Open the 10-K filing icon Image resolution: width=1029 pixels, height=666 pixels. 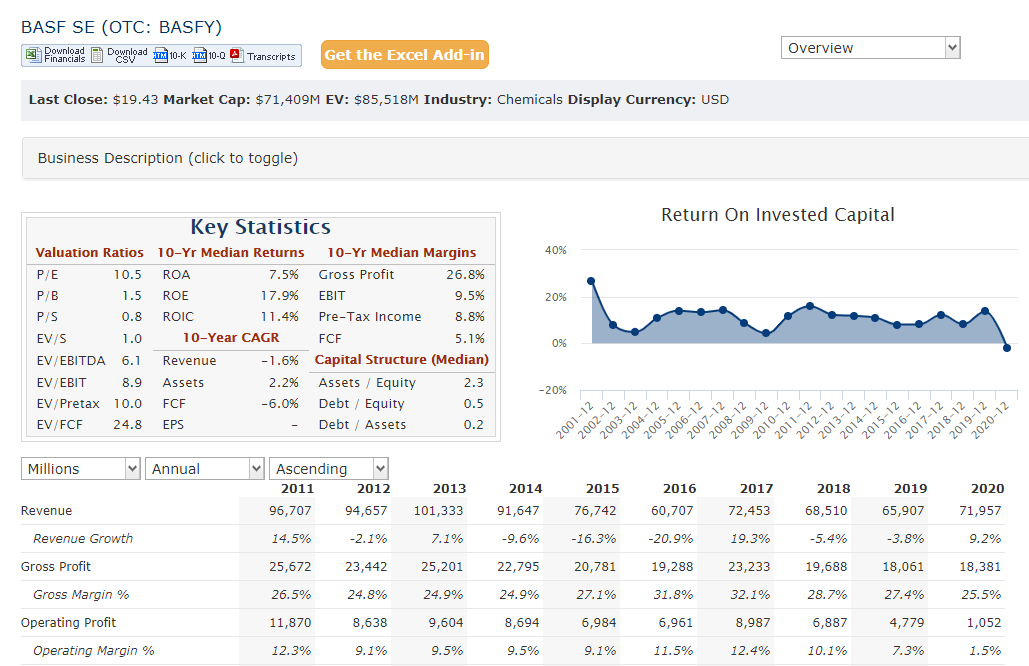[160, 55]
